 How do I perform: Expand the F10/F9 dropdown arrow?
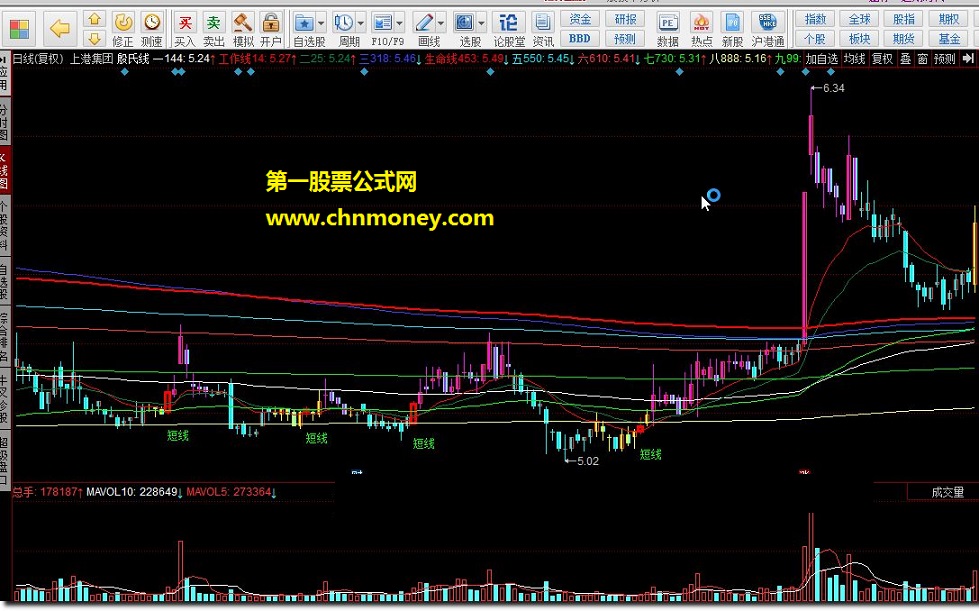click(399, 24)
